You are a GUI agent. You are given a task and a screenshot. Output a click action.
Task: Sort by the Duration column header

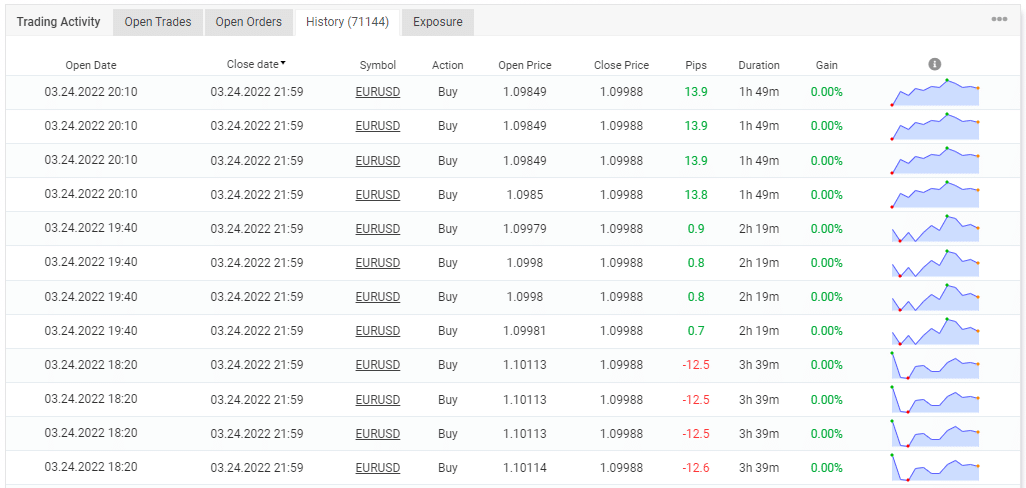coord(759,65)
